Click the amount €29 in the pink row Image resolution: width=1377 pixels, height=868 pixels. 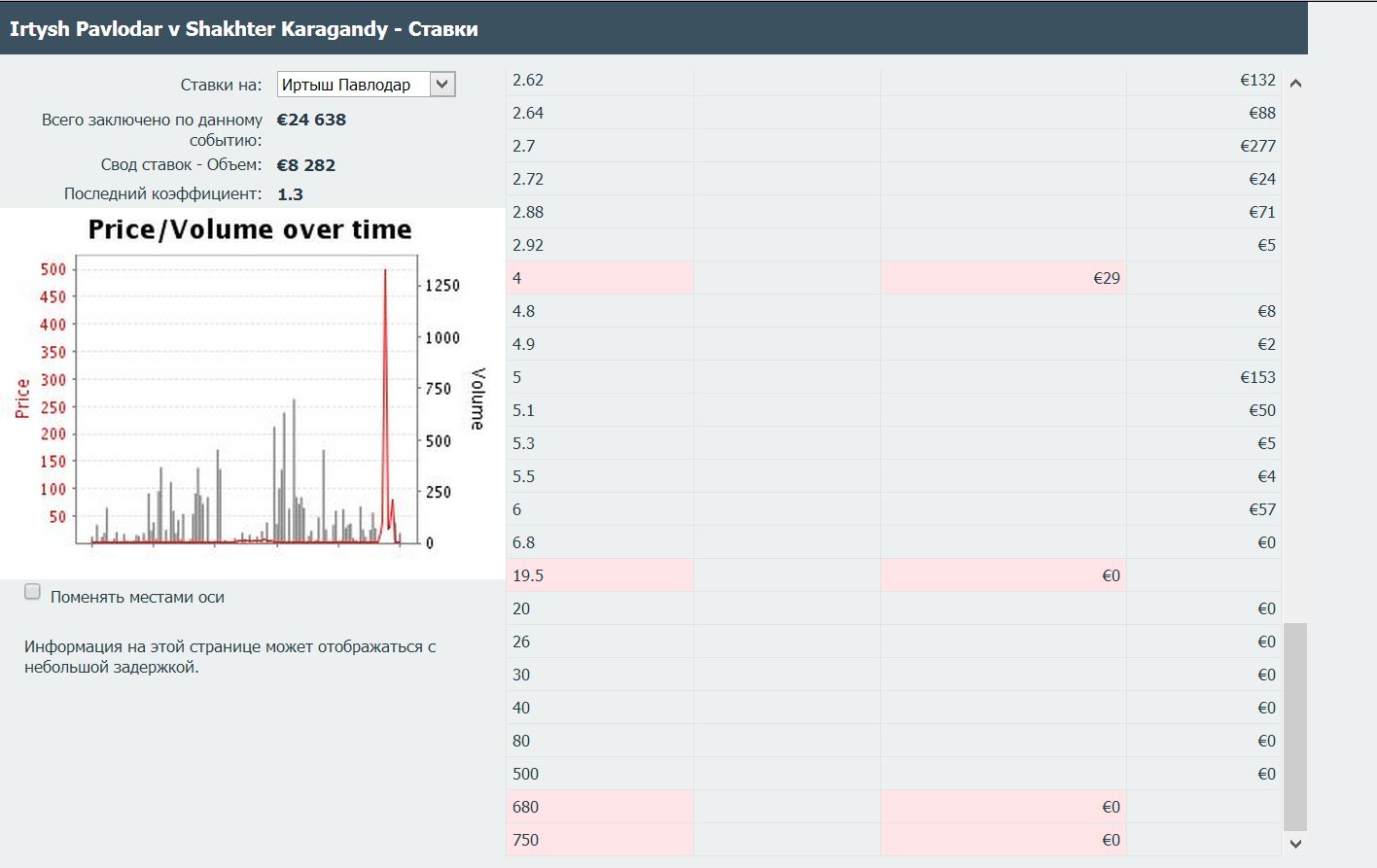click(1107, 278)
